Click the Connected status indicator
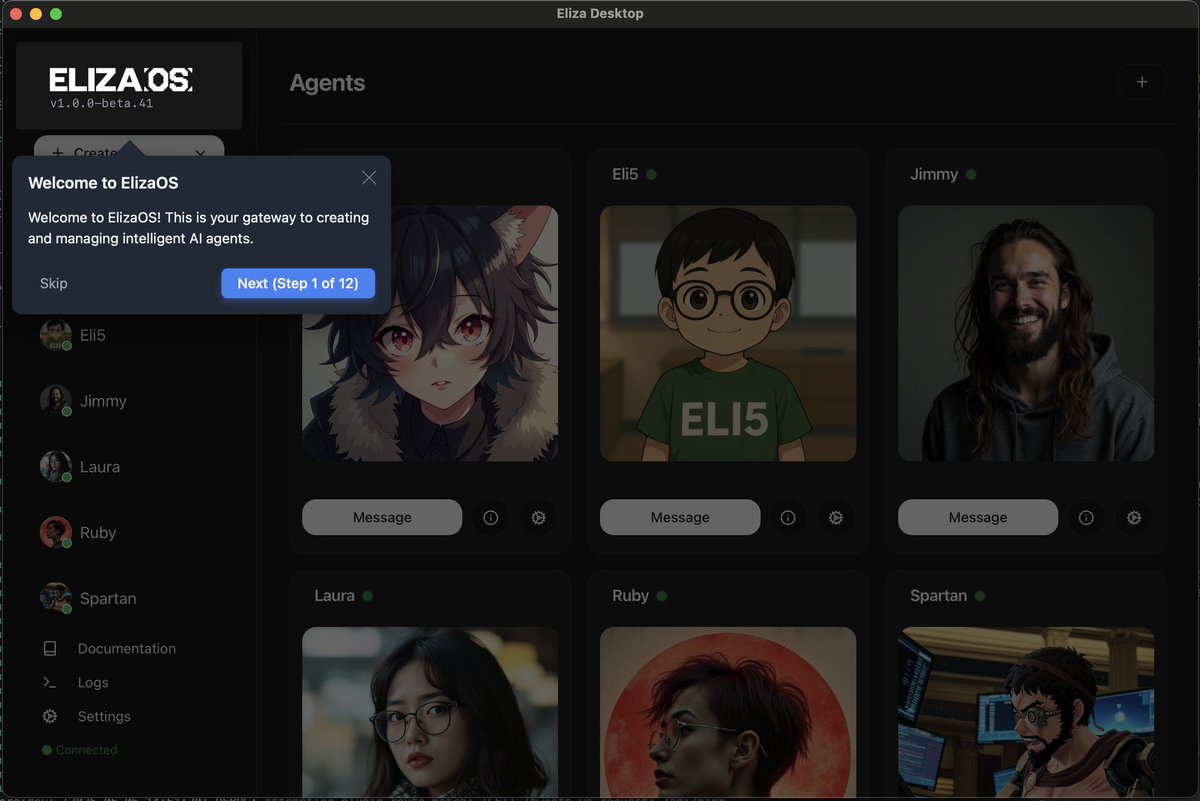 (79, 750)
